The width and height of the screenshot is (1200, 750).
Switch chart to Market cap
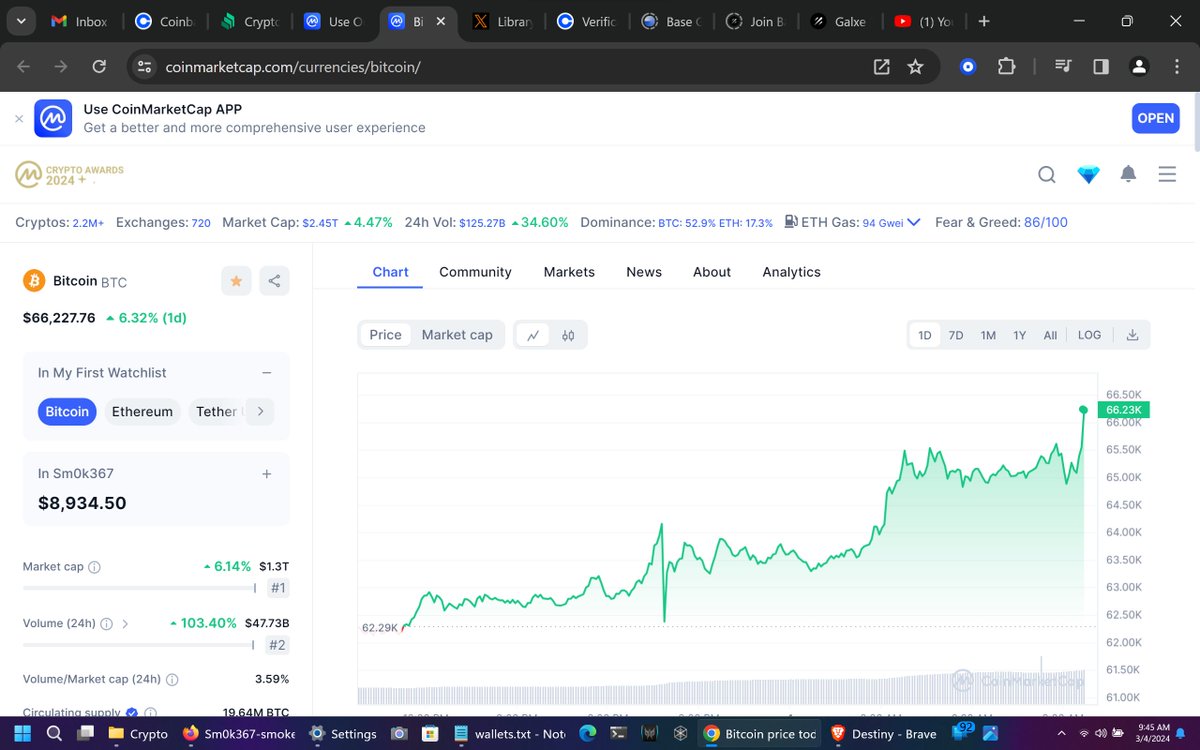pos(457,335)
